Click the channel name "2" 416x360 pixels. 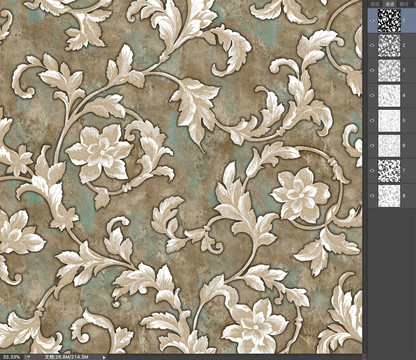point(404,45)
